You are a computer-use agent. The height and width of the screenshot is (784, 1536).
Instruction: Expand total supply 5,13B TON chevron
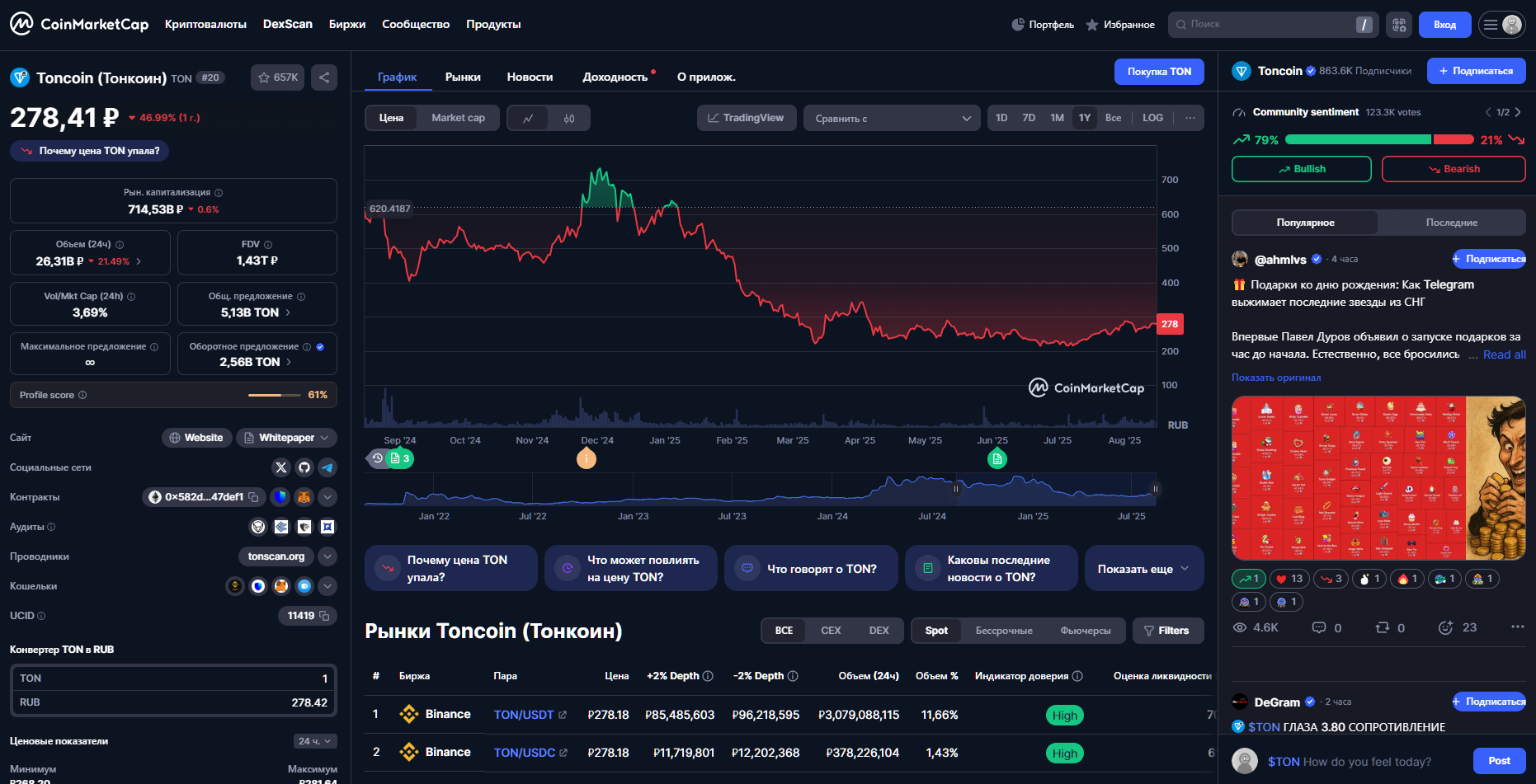(287, 312)
